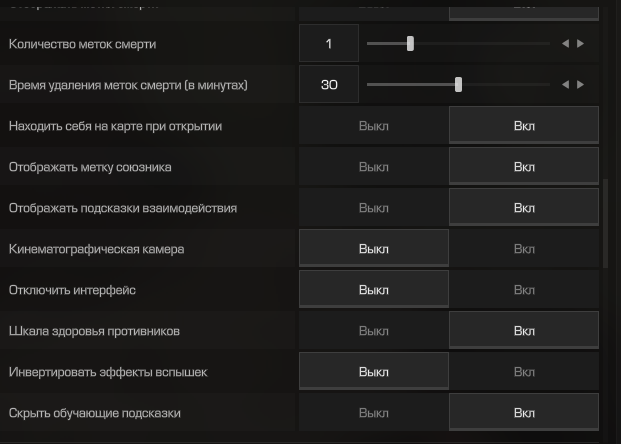Turn off Шкала здоровья противников
The image size is (621, 444).
coord(374,331)
